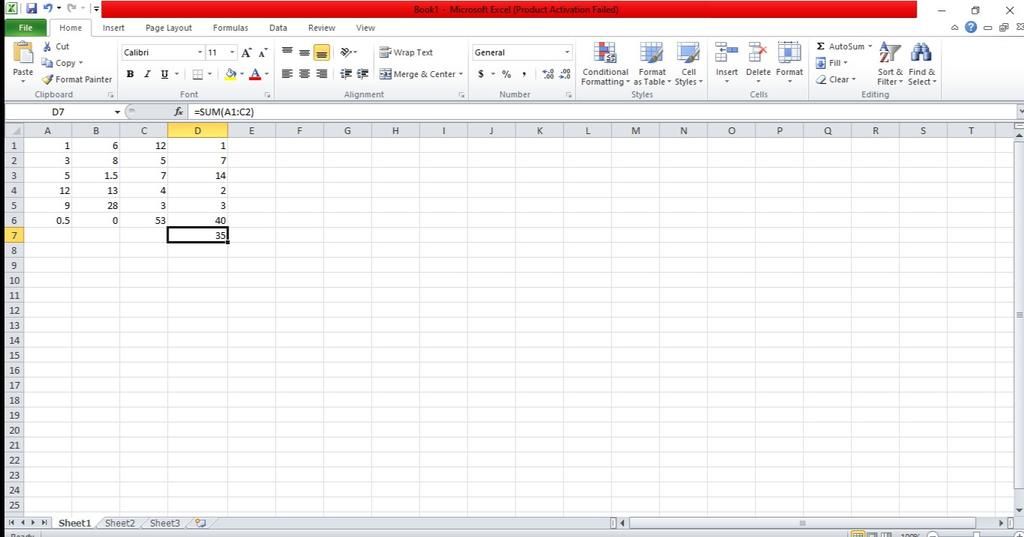
Task: Toggle Align Text Right
Action: 321,74
